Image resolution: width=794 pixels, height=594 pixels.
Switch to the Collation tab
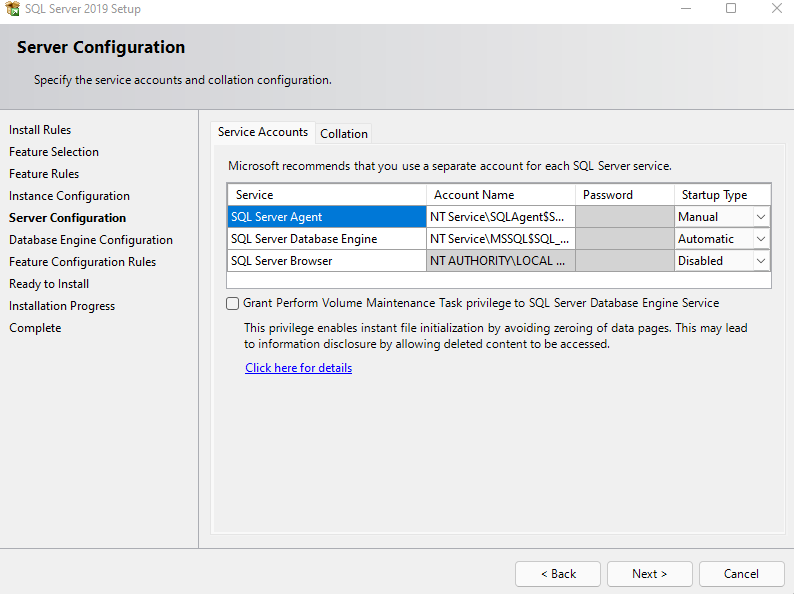click(x=344, y=134)
